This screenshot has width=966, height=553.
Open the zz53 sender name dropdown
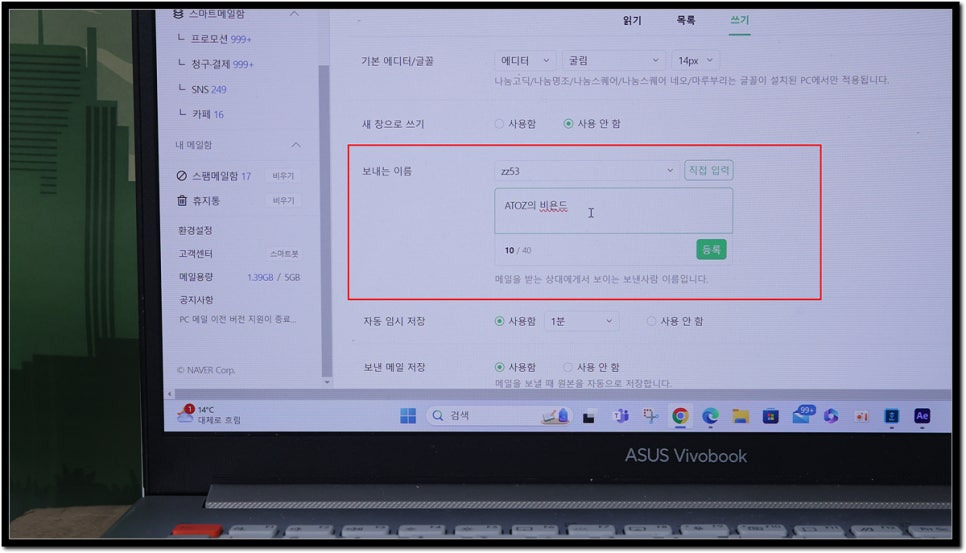pyautogui.click(x=586, y=171)
